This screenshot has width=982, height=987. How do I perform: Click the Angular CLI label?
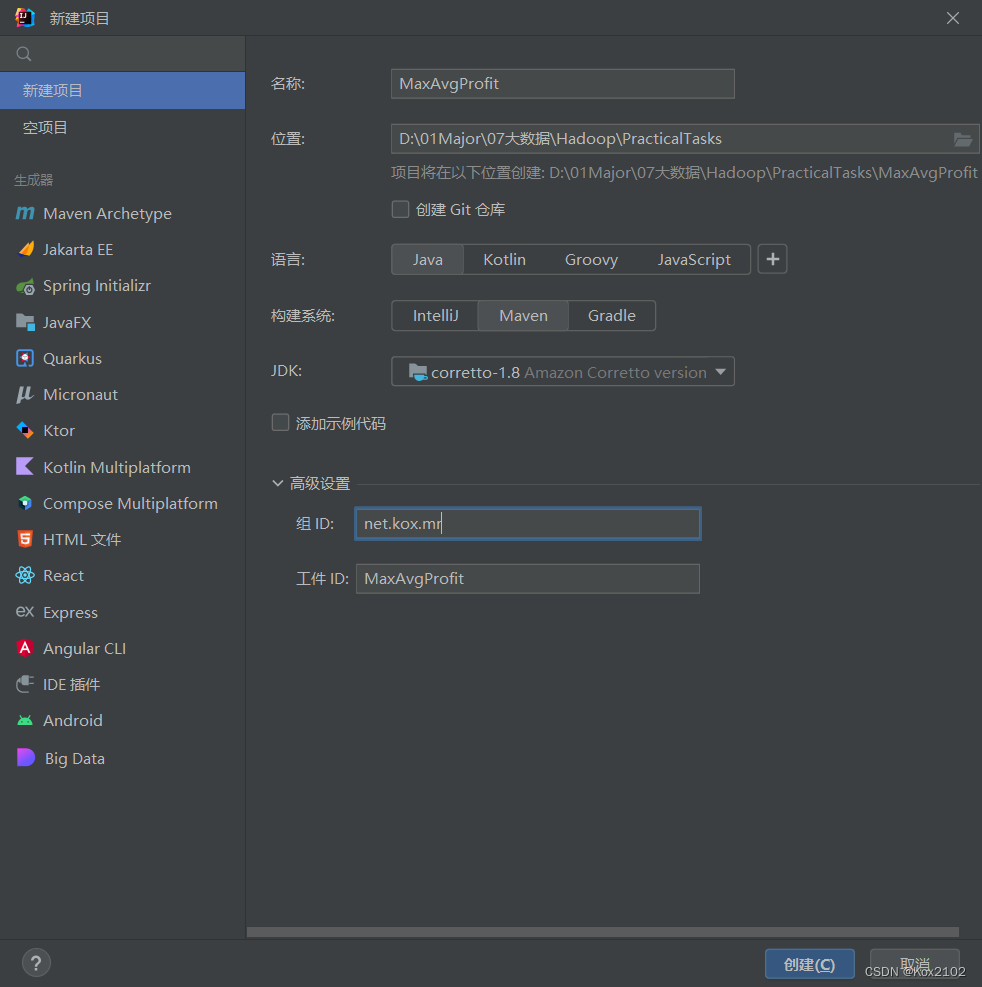coord(84,648)
